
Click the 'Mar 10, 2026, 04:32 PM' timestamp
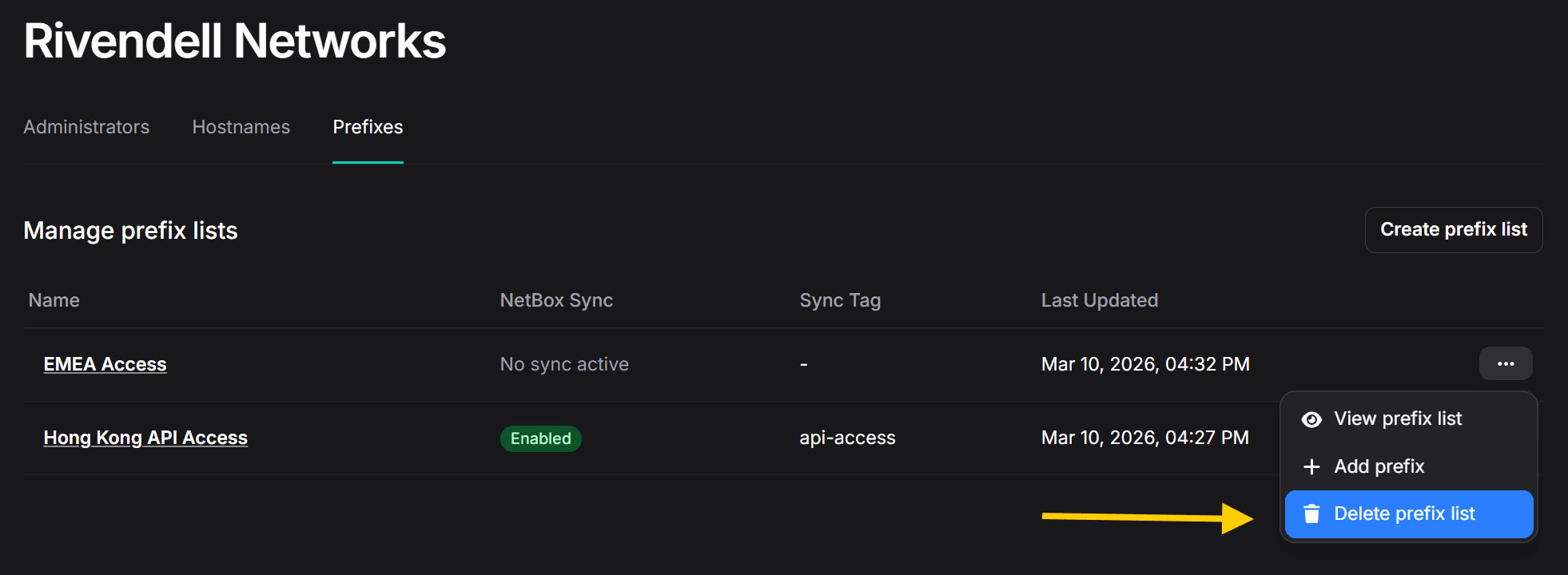tap(1145, 364)
